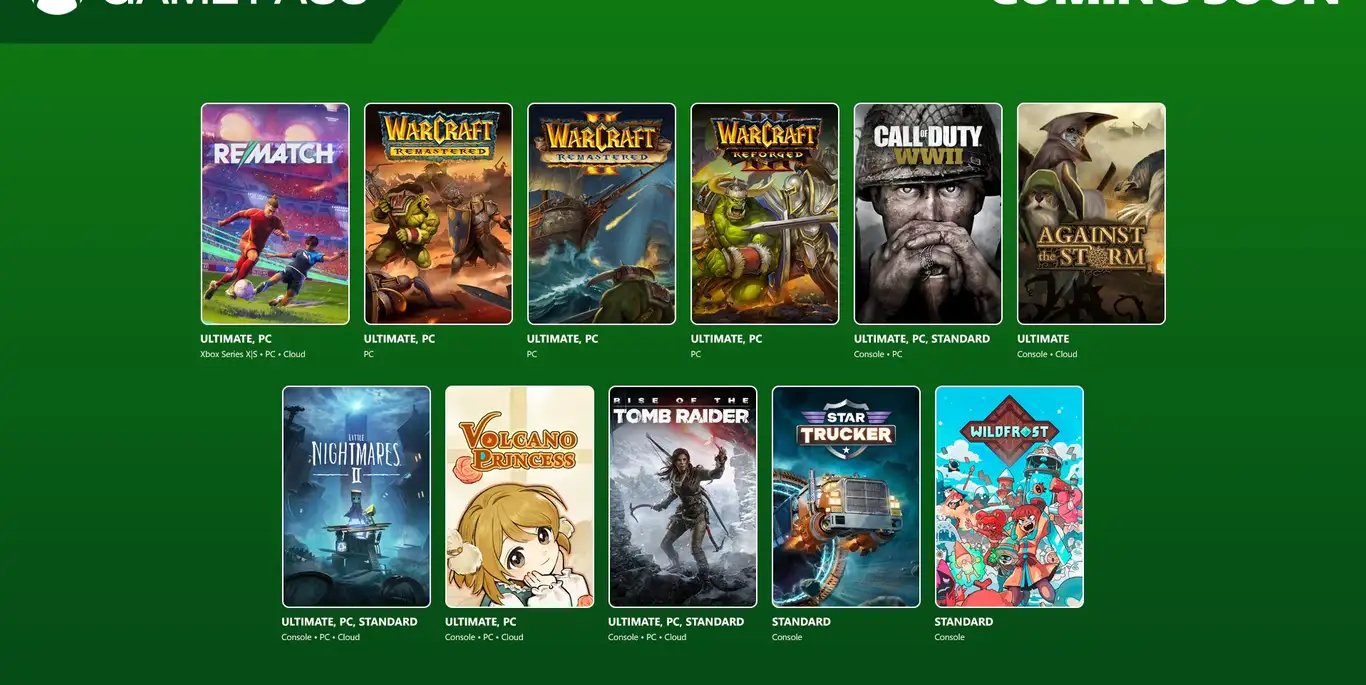1366x685 pixels.
Task: Click the Warcraft III Reforged cover
Action: [x=765, y=214]
